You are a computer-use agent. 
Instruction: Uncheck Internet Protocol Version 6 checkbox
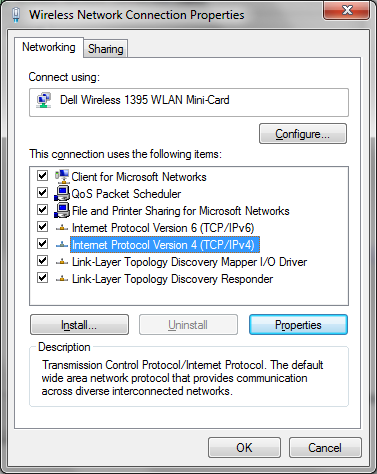click(42, 227)
